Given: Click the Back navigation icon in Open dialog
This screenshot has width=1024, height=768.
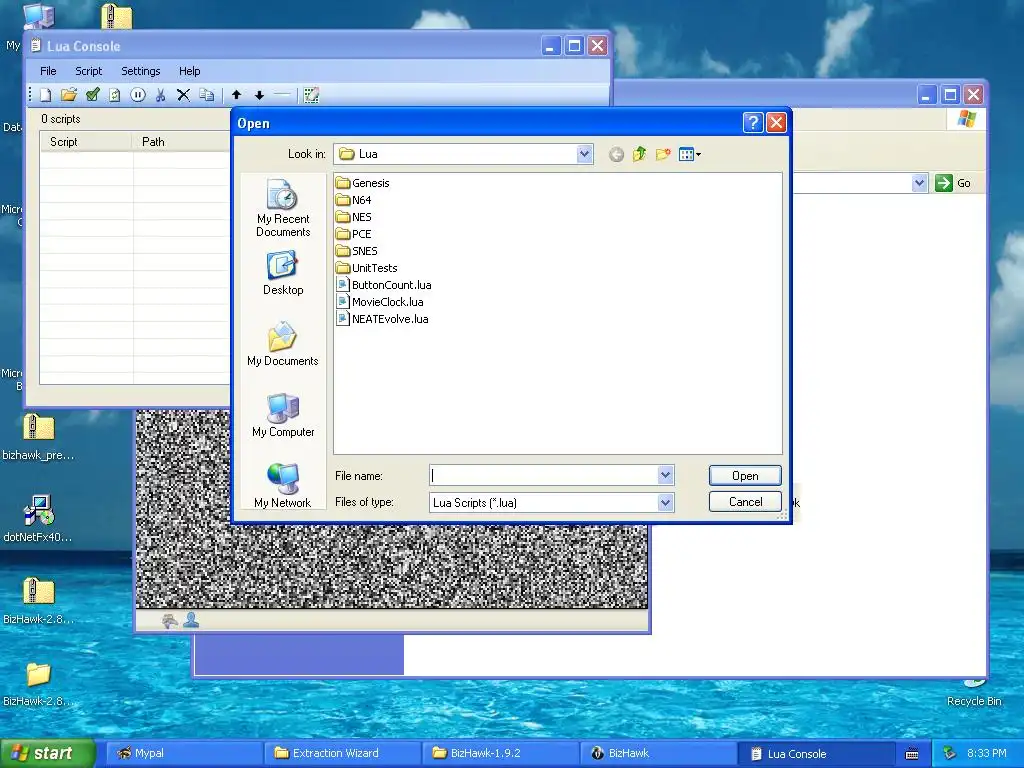Looking at the screenshot, I should pyautogui.click(x=616, y=155).
